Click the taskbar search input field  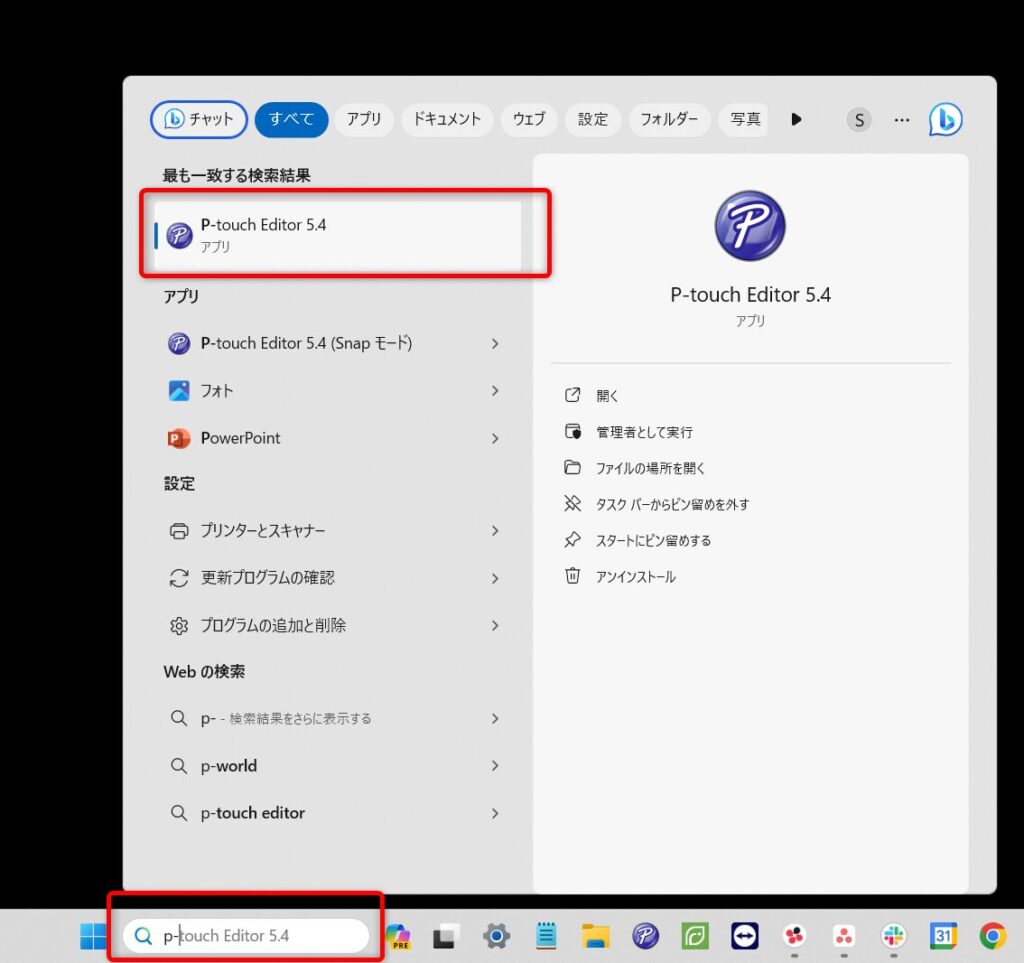pos(246,936)
